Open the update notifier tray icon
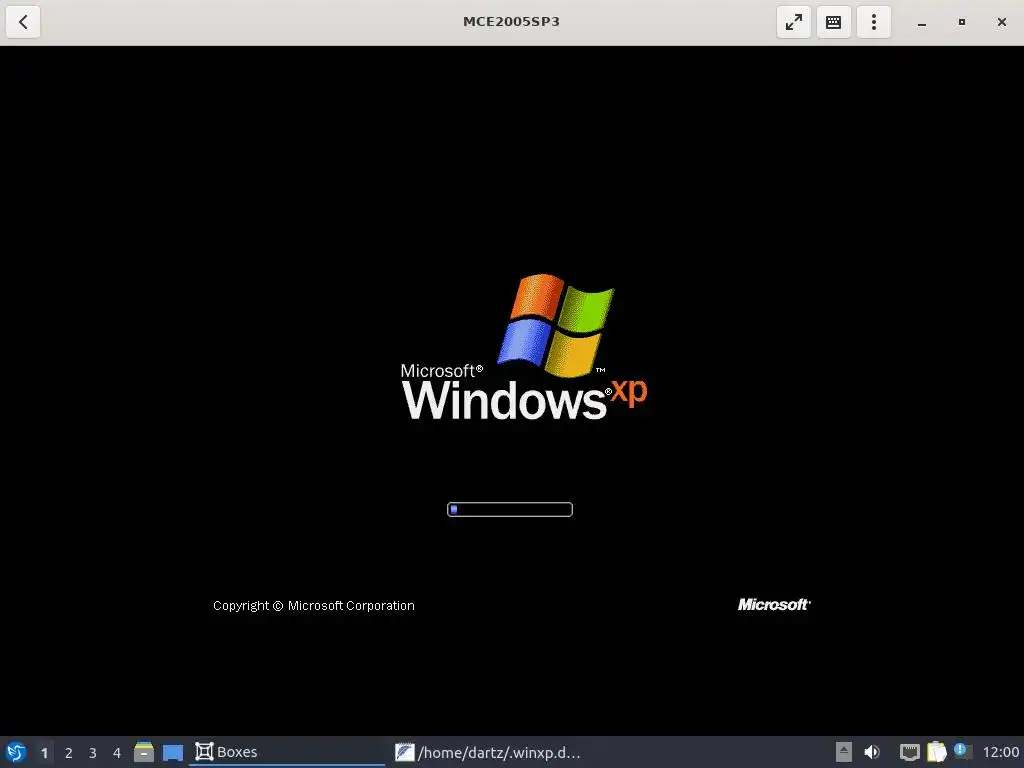 (x=963, y=751)
